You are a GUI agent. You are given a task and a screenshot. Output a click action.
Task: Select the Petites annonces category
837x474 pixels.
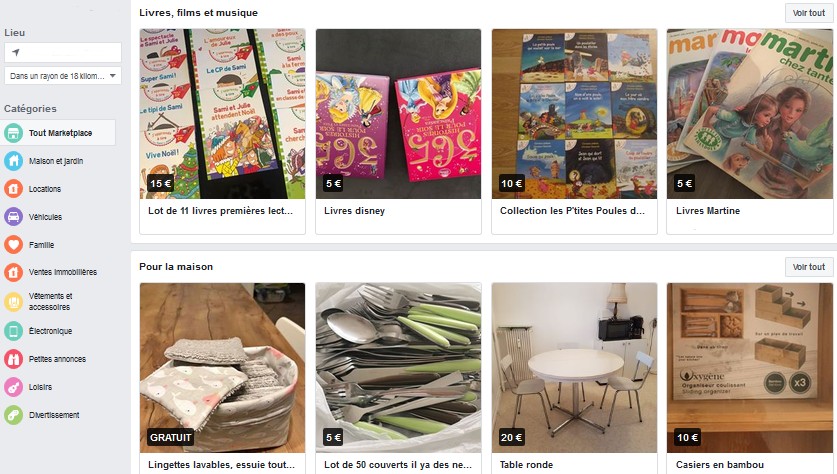coord(59,359)
